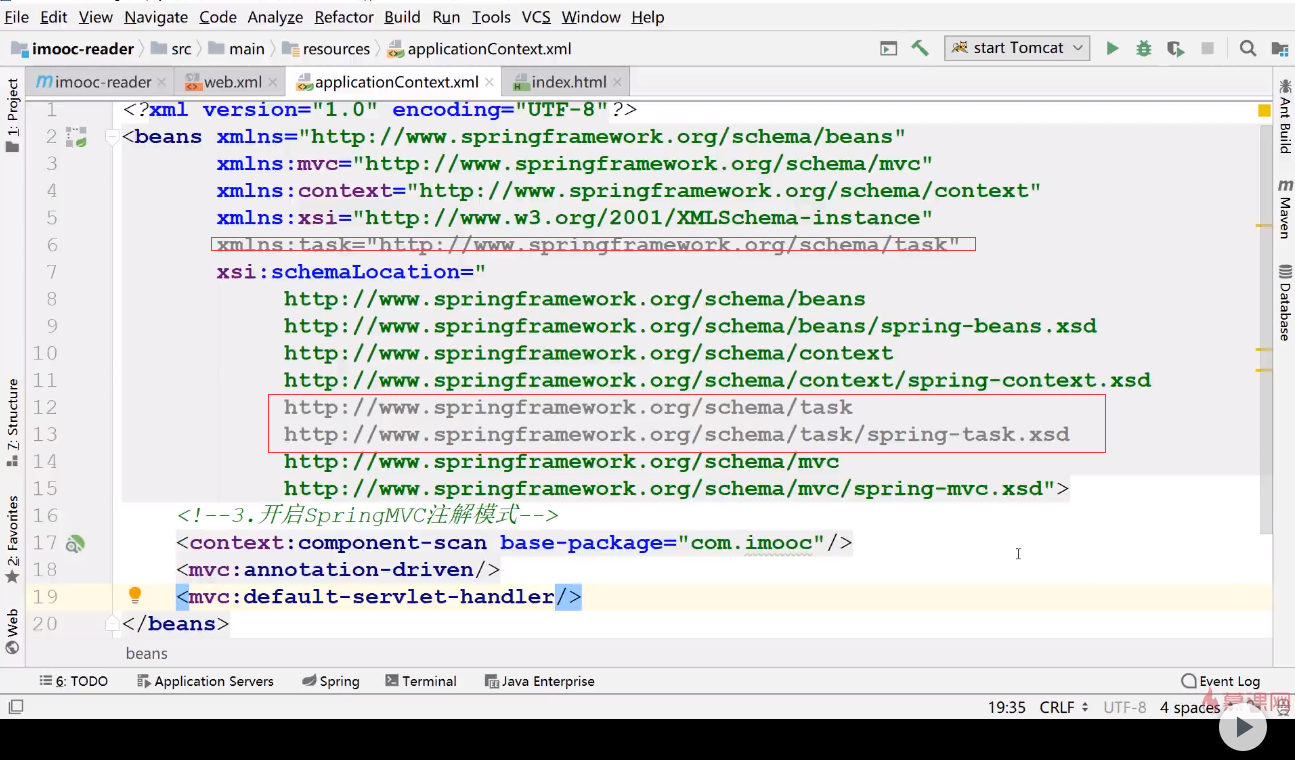
Task: Open the Tools menu
Action: (491, 17)
